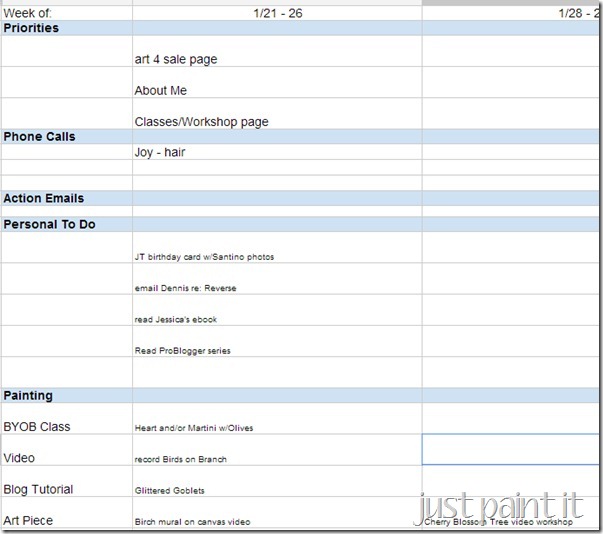Click the 'Glittered Goblets' blog tutorial cell
Image resolution: width=603 pixels, height=534 pixels.
[277, 481]
